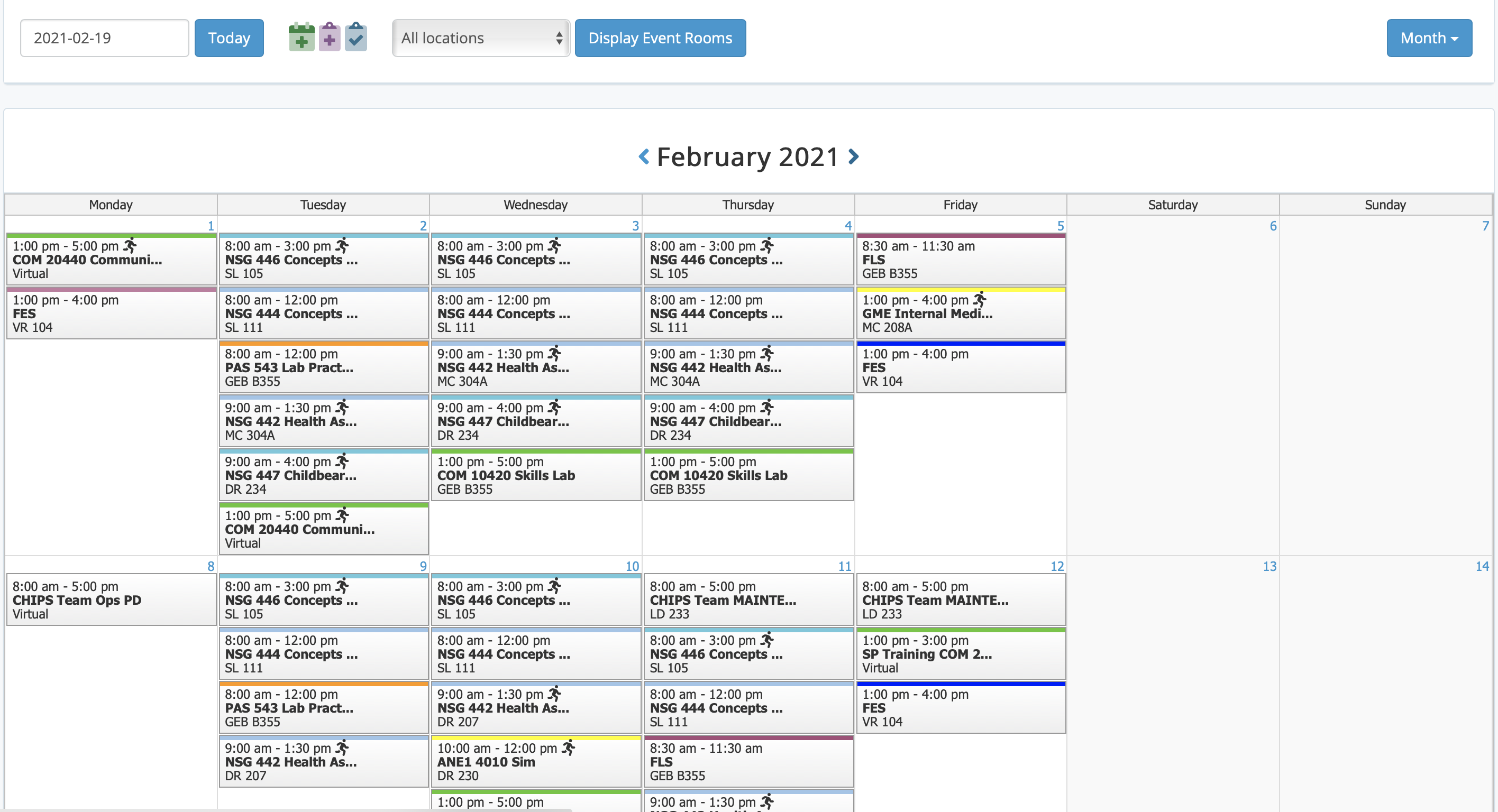
Task: Click the Wednesday column header
Action: [x=536, y=205]
